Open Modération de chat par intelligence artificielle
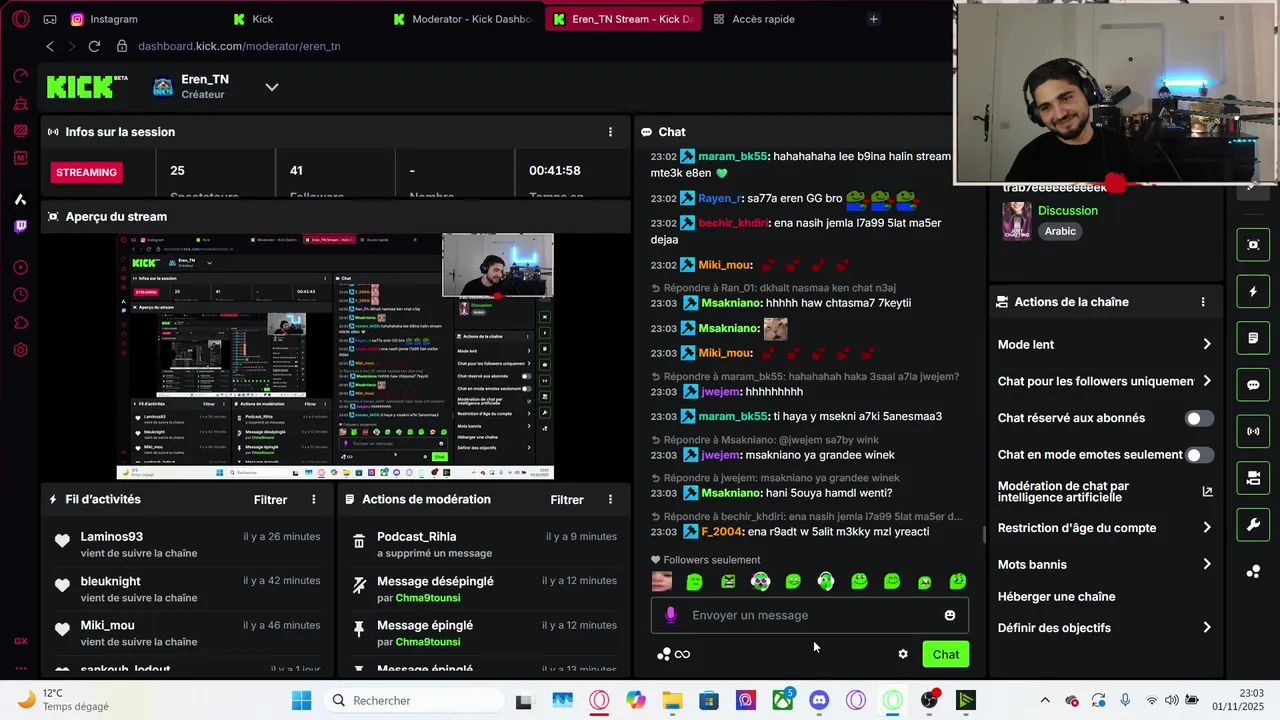Viewport: 1280px width, 720px height. click(1104, 491)
